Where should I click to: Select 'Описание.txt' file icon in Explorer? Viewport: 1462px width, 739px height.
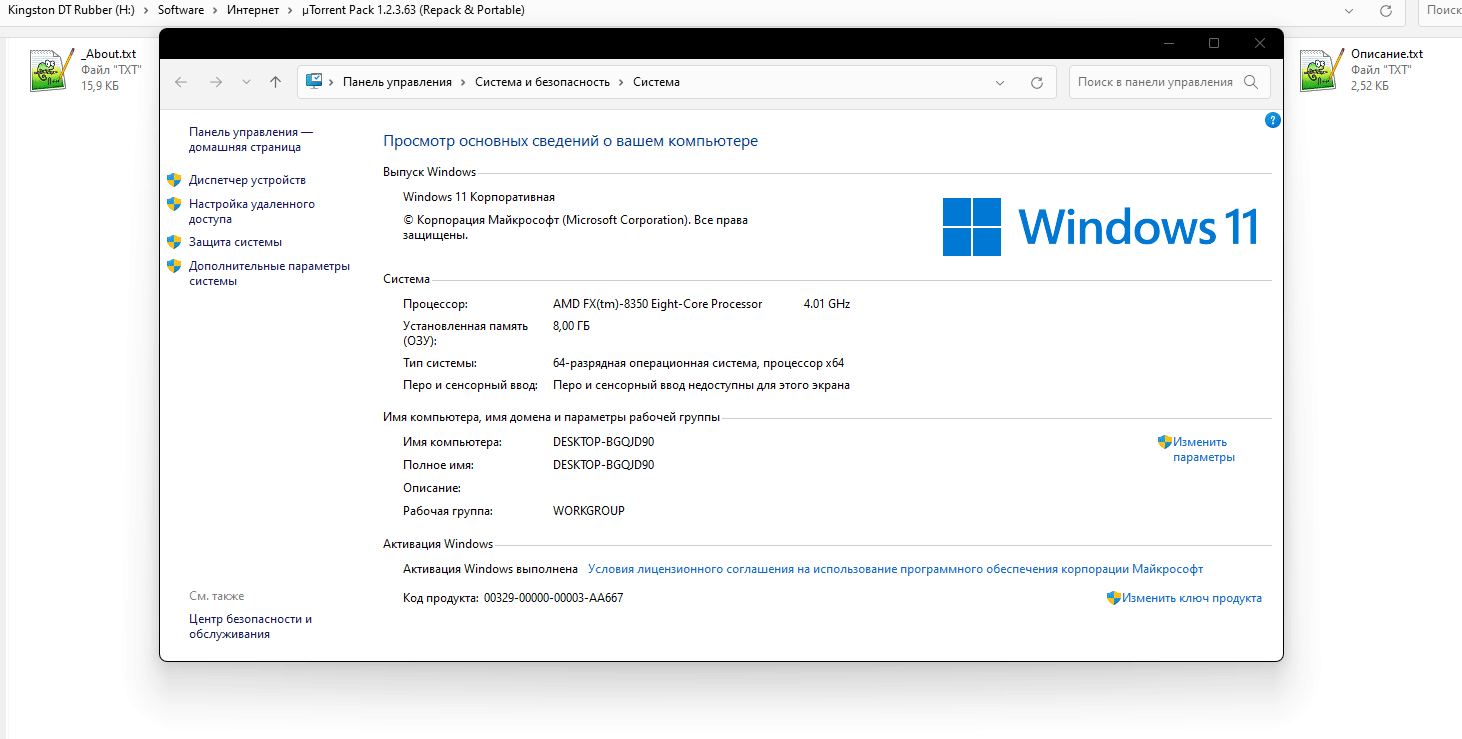tap(1320, 70)
